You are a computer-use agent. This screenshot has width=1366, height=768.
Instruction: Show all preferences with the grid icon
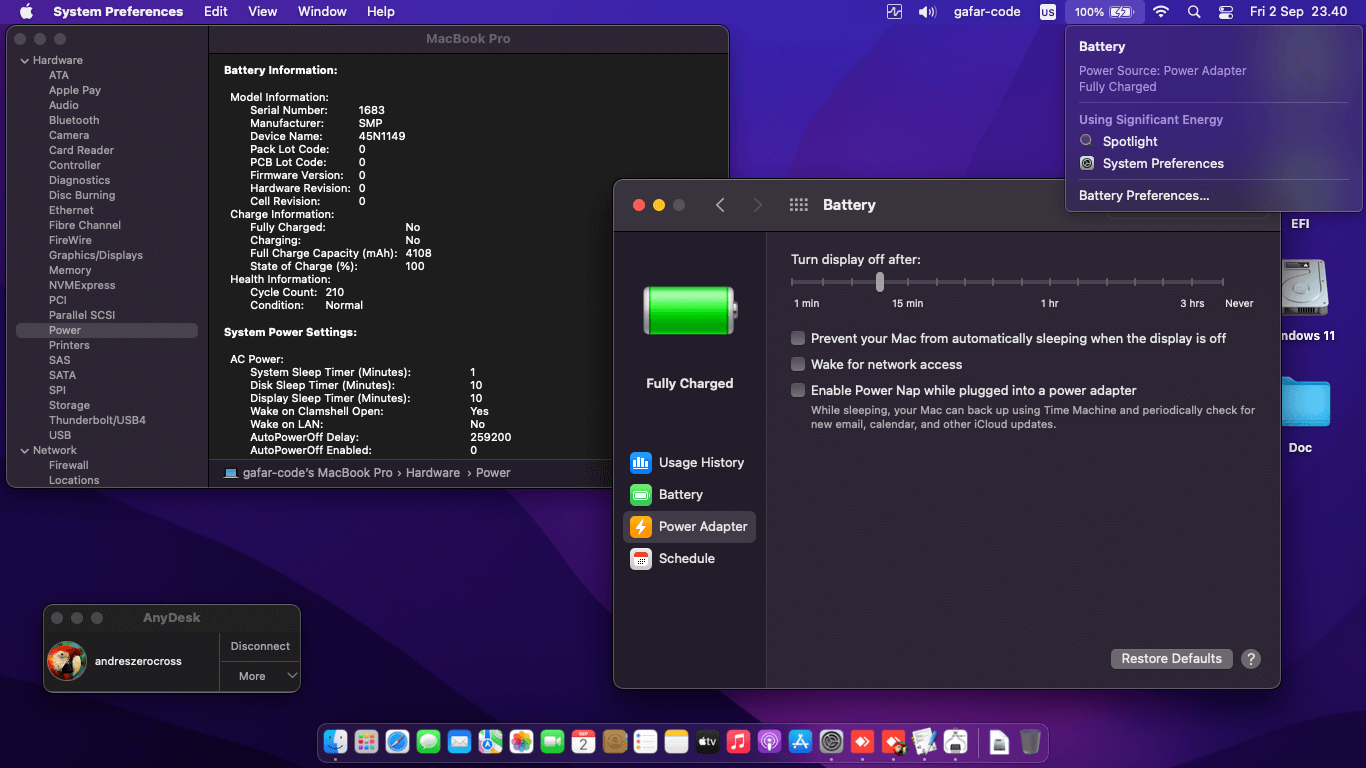798,205
